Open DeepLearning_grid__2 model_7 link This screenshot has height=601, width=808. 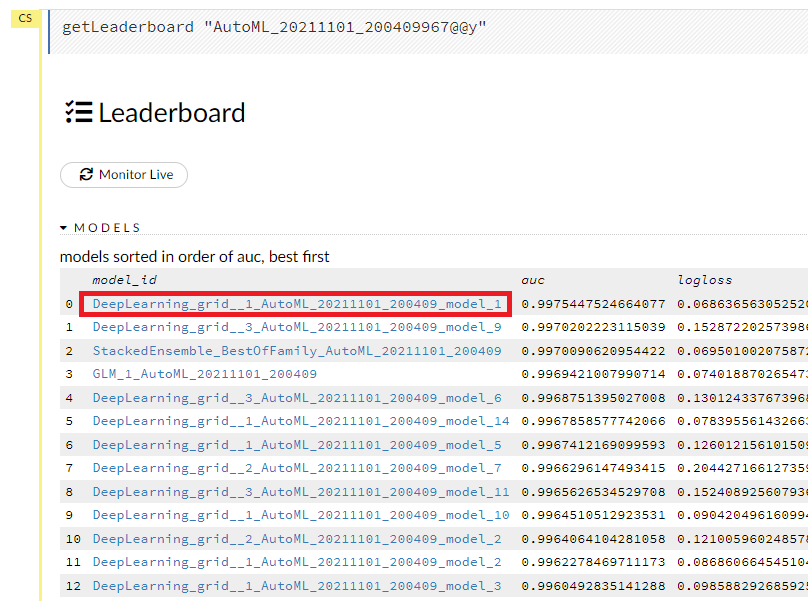pos(297,468)
